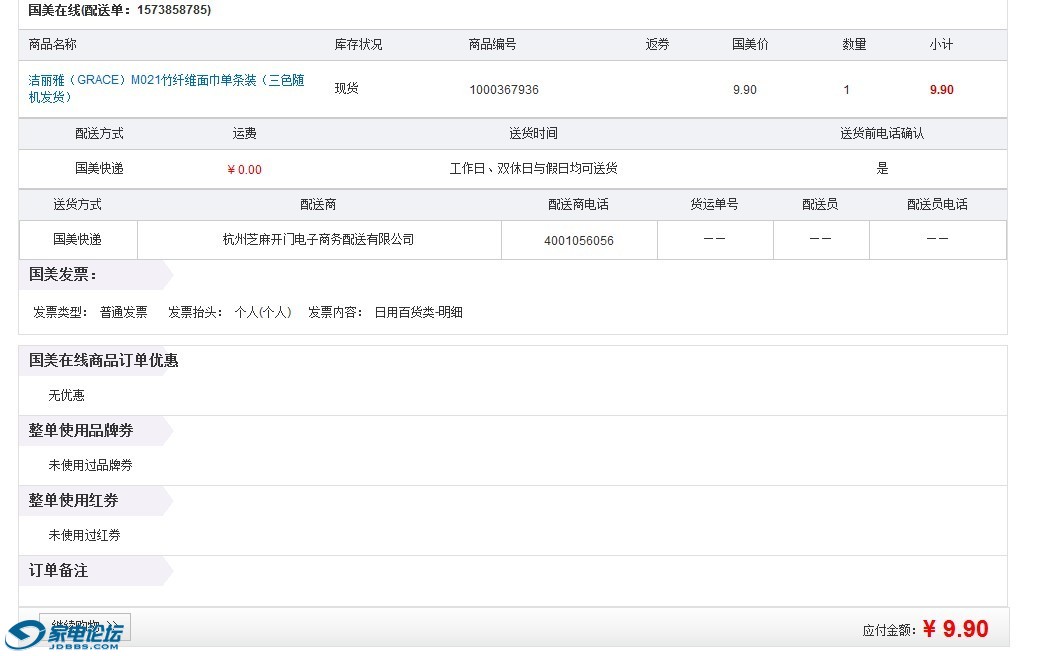Viewport: 1039px width, 656px height.
Task: Click the 整单使用品牌券 heading
Action: (x=81, y=431)
